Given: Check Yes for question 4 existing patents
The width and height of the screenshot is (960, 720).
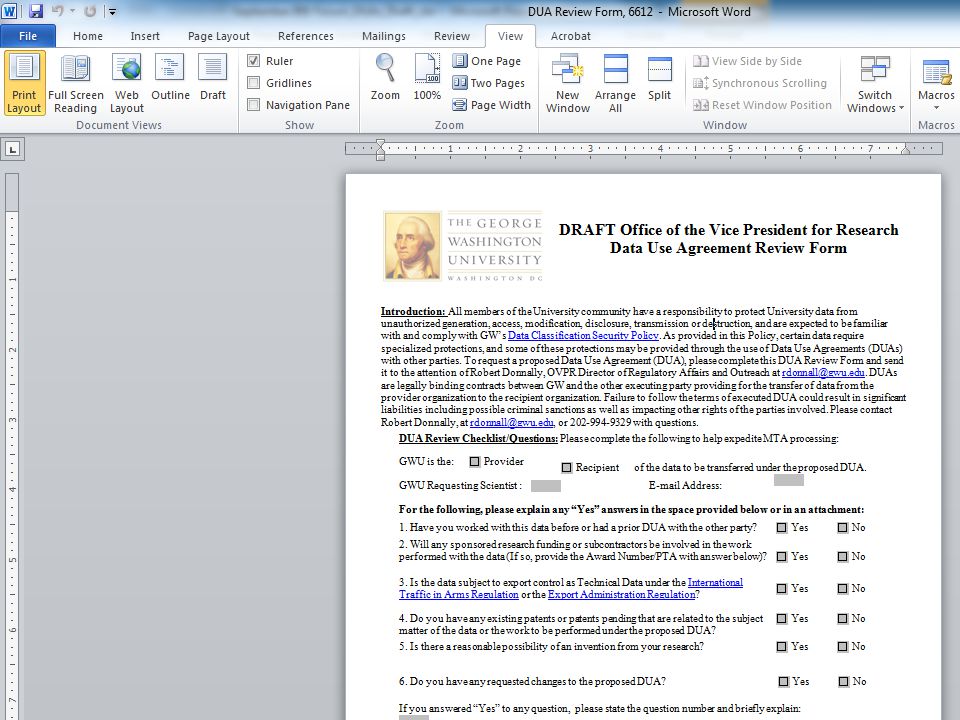Looking at the screenshot, I should (x=782, y=618).
